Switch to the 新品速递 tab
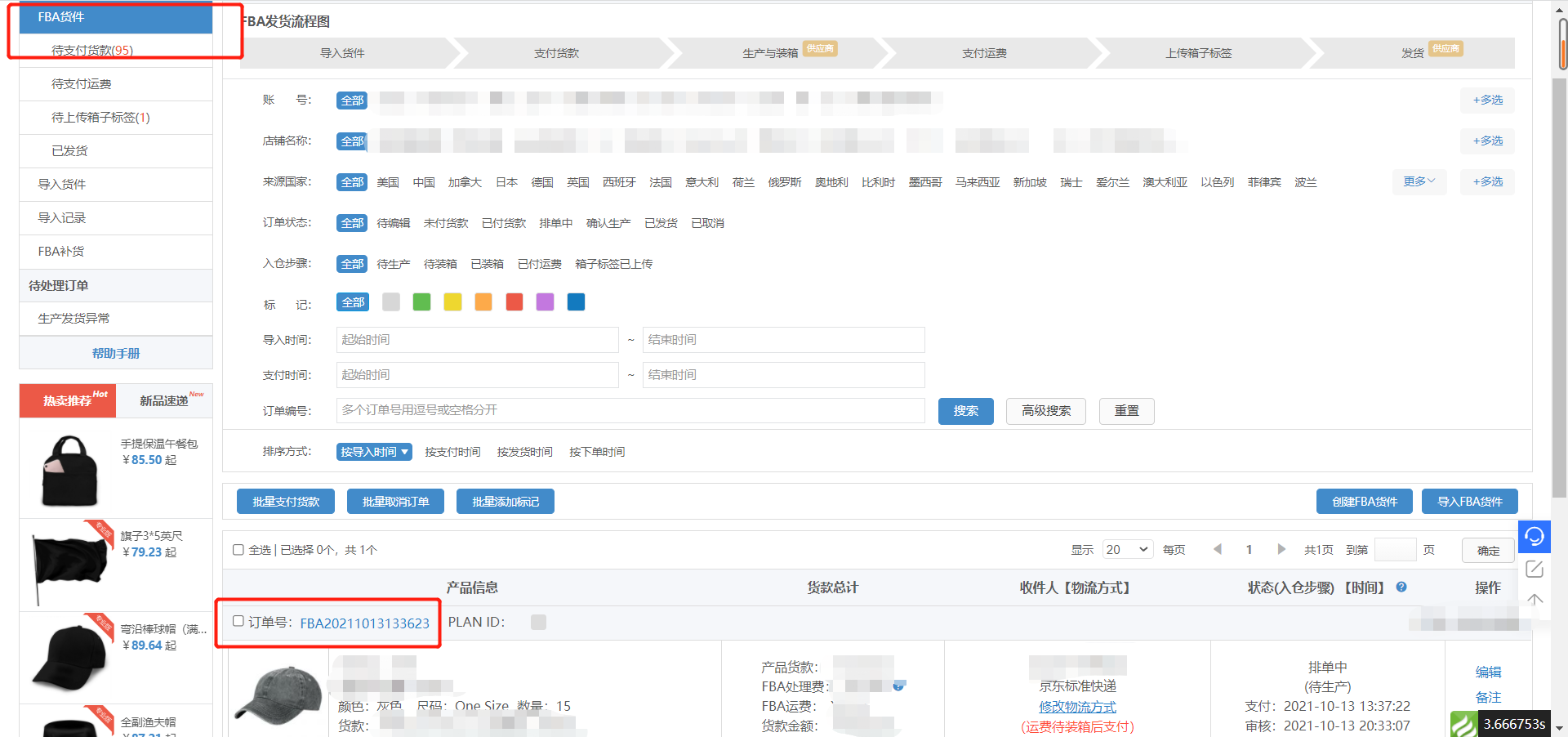This screenshot has width=1568, height=737. [164, 400]
